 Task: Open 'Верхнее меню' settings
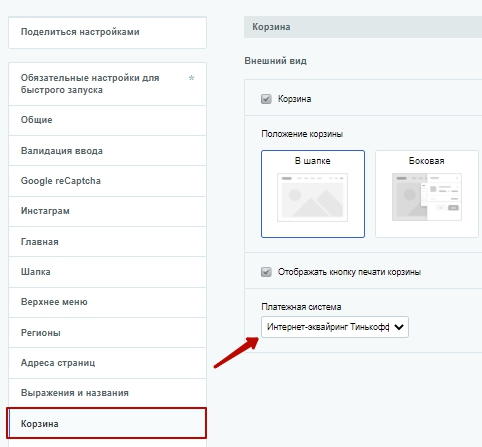tap(107, 302)
